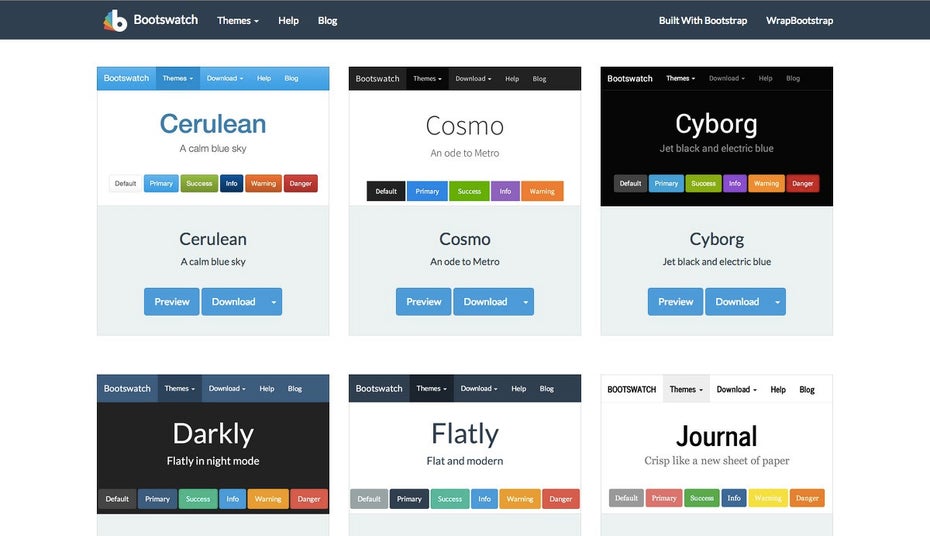Click Cerulean's white Default swatch button
Image resolution: width=930 pixels, height=536 pixels.
click(125, 183)
